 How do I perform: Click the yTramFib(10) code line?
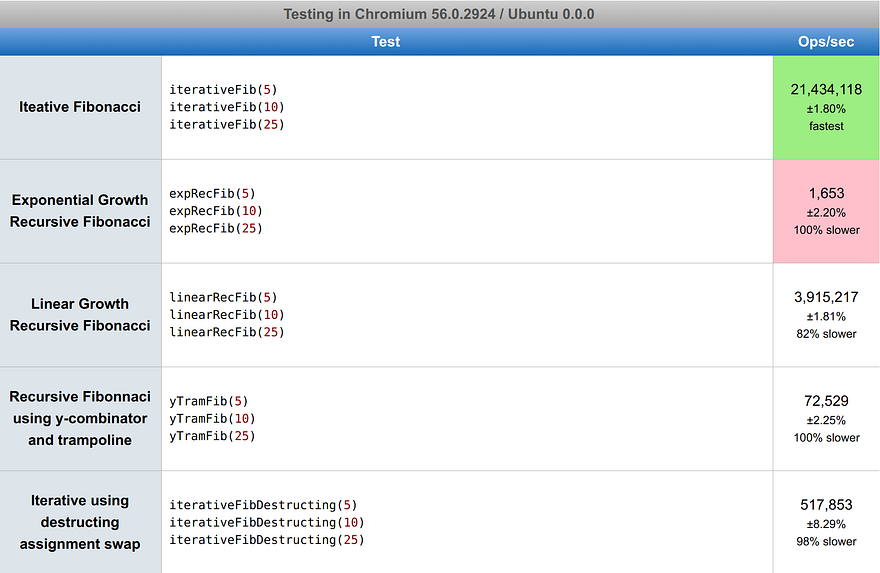(212, 419)
